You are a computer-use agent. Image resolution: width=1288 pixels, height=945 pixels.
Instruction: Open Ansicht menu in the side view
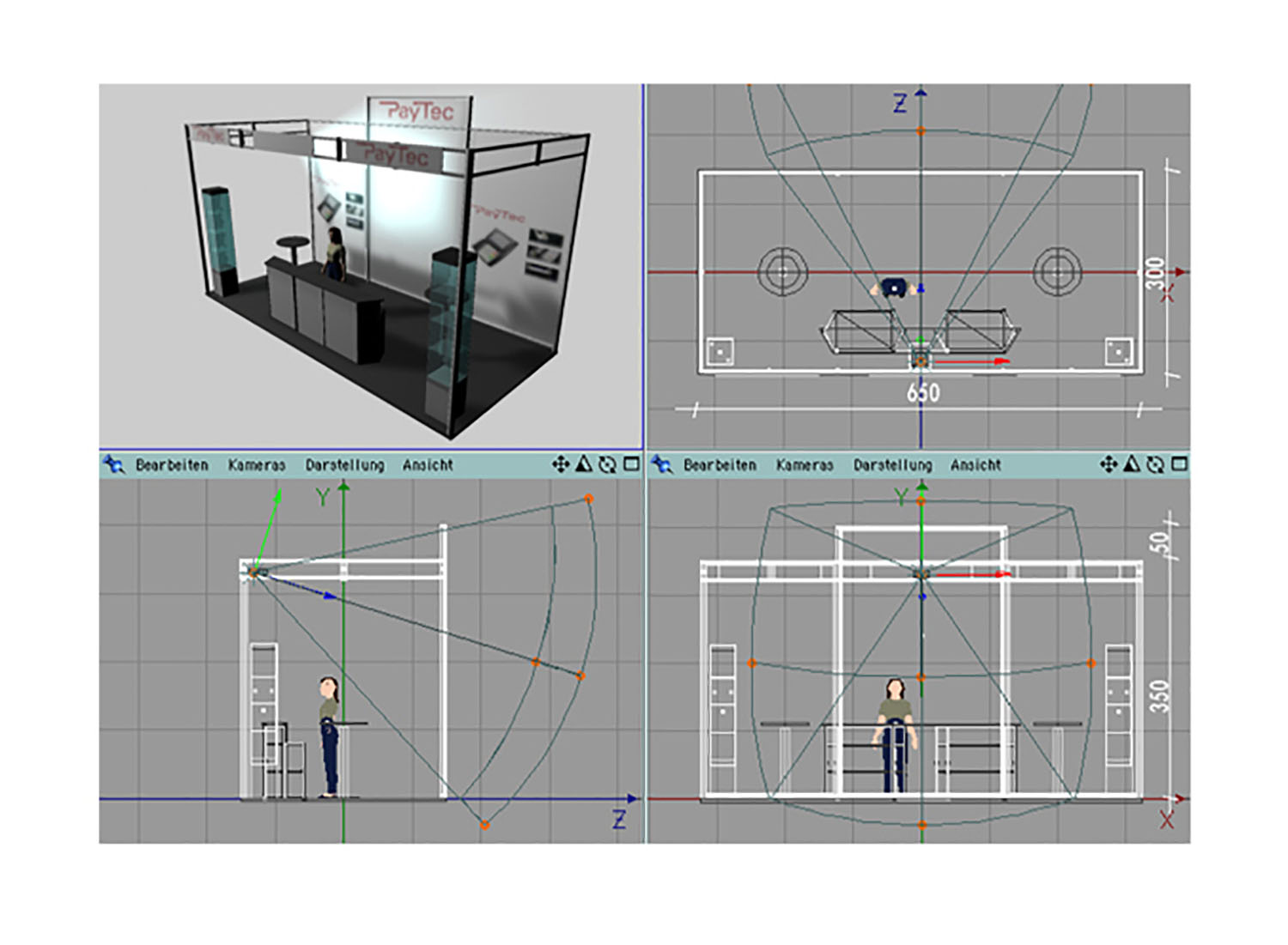428,465
